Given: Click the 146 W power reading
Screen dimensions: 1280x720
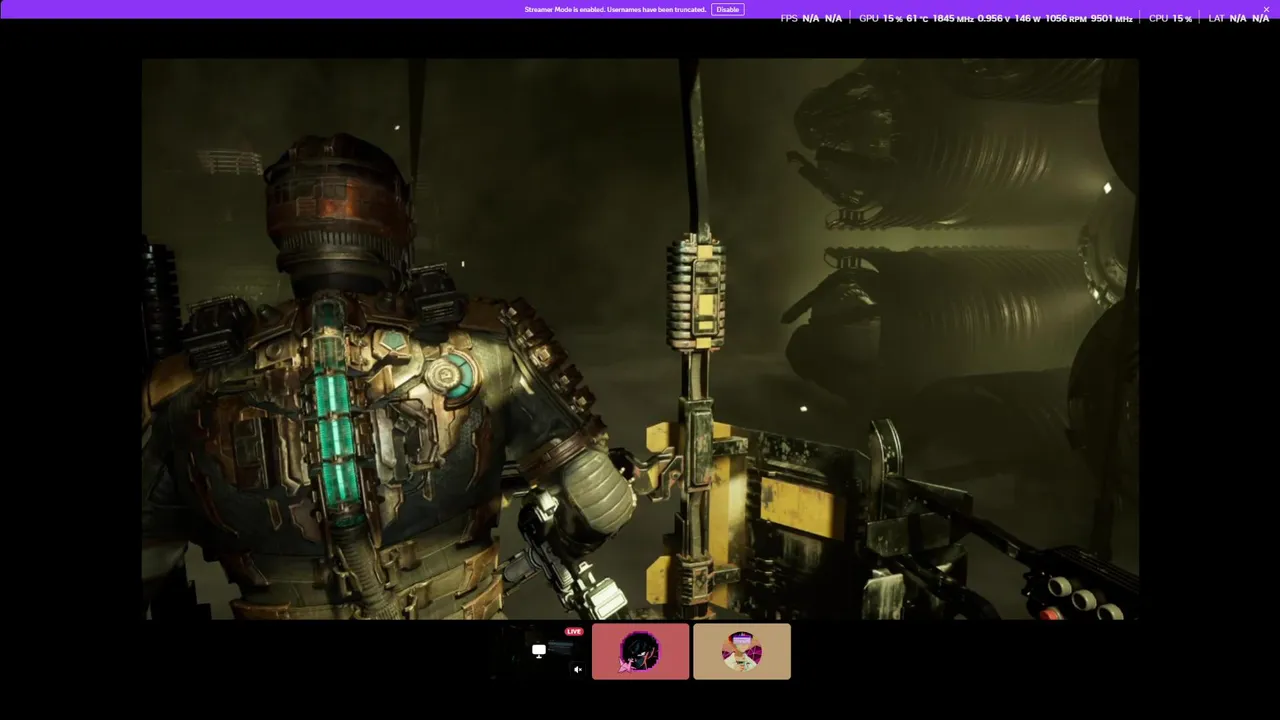Looking at the screenshot, I should pyautogui.click(x=1027, y=18).
